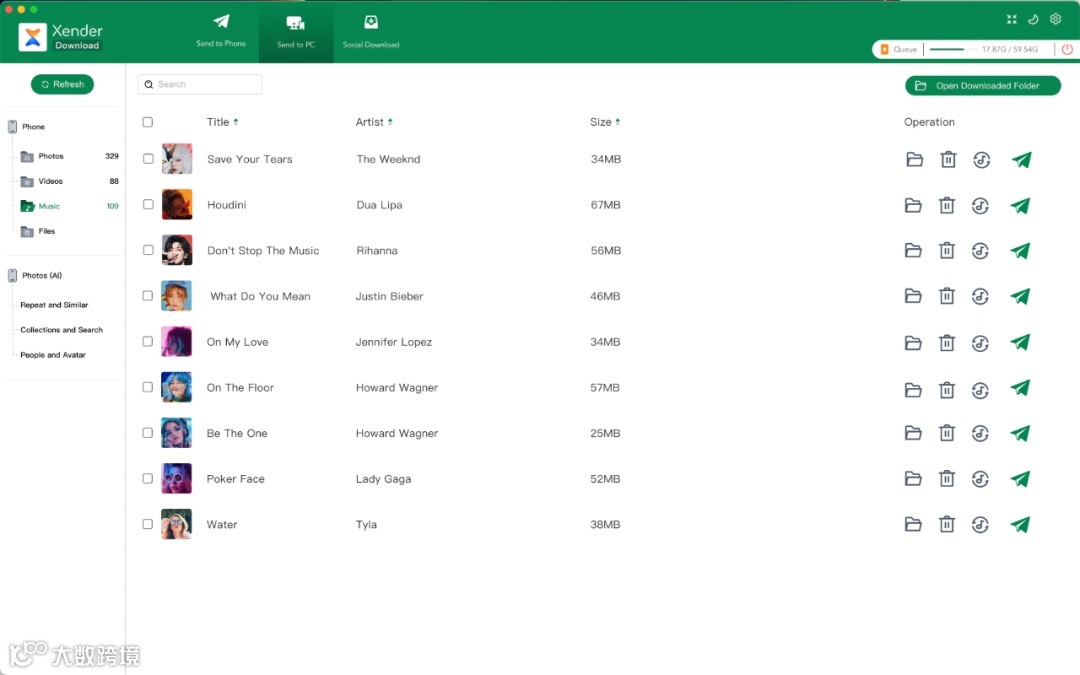Toggle dark mode moon icon

coord(1033,19)
